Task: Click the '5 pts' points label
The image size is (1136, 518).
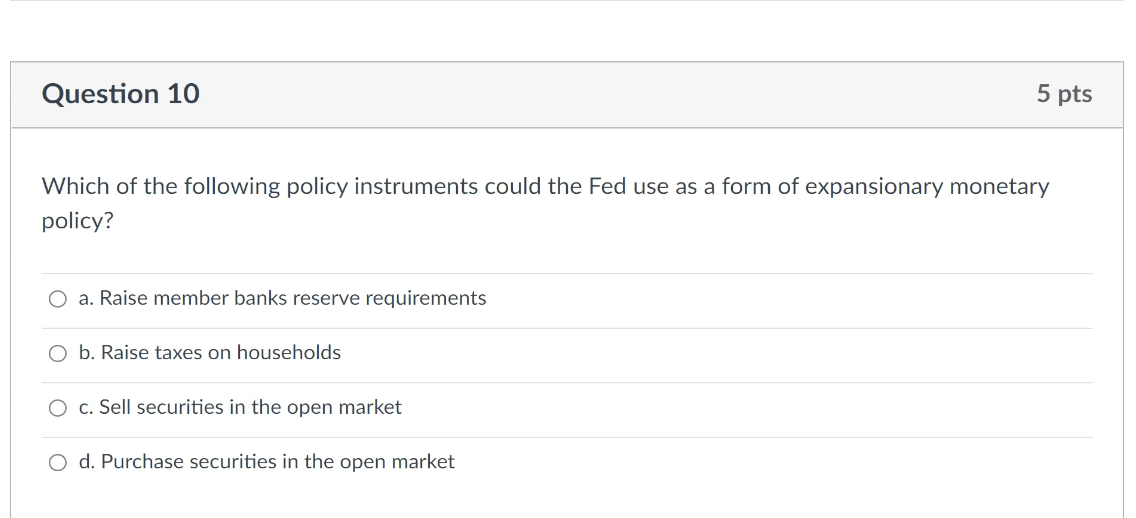Action: 1064,94
